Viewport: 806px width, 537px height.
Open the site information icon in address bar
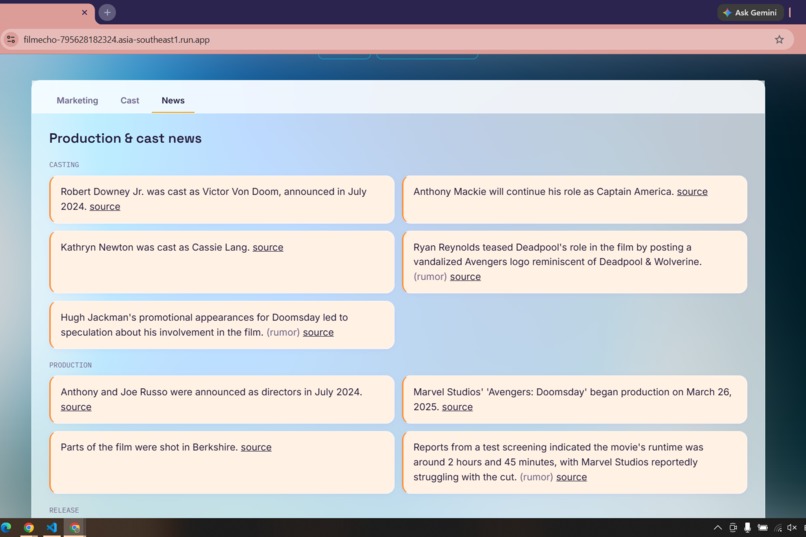tap(11, 40)
